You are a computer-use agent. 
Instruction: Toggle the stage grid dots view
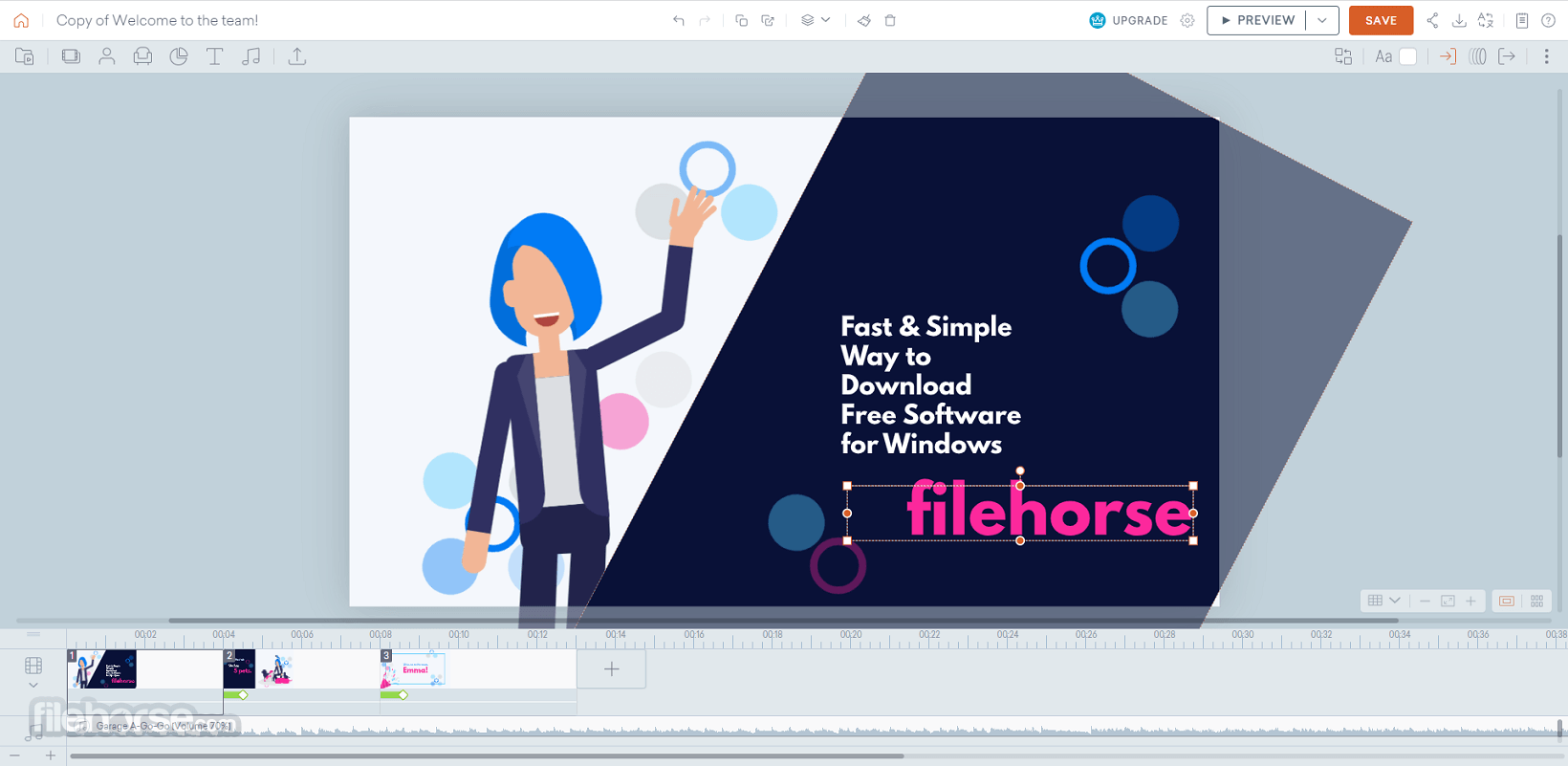click(1536, 601)
